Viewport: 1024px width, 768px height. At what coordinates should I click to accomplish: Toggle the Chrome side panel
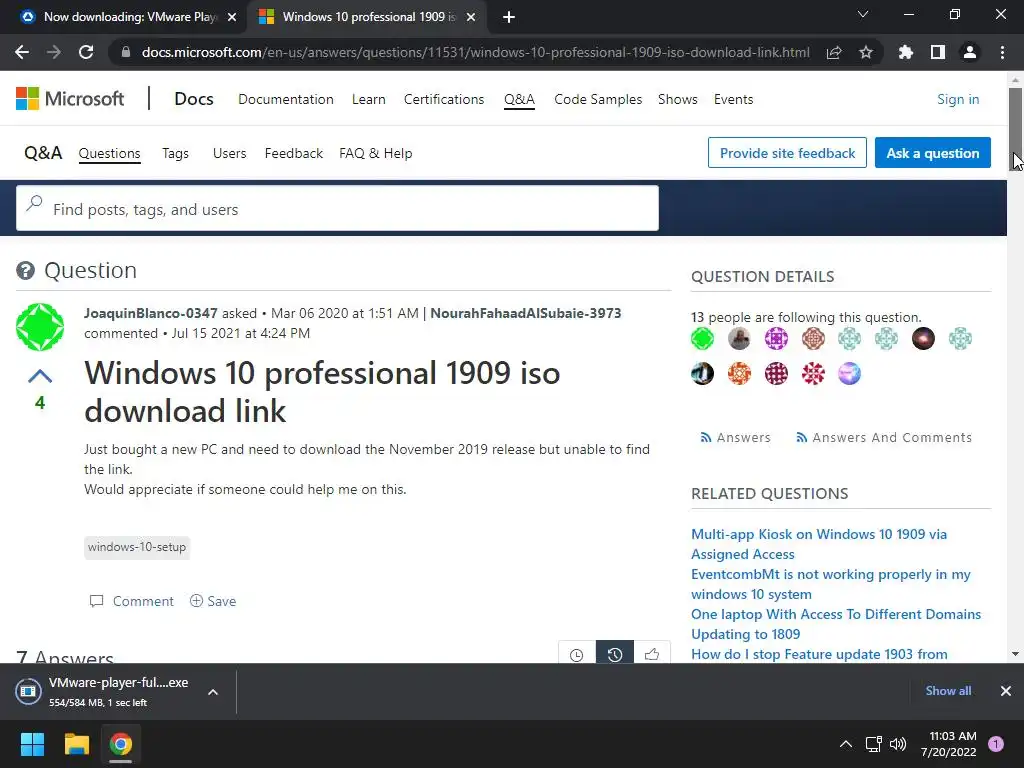tap(938, 52)
